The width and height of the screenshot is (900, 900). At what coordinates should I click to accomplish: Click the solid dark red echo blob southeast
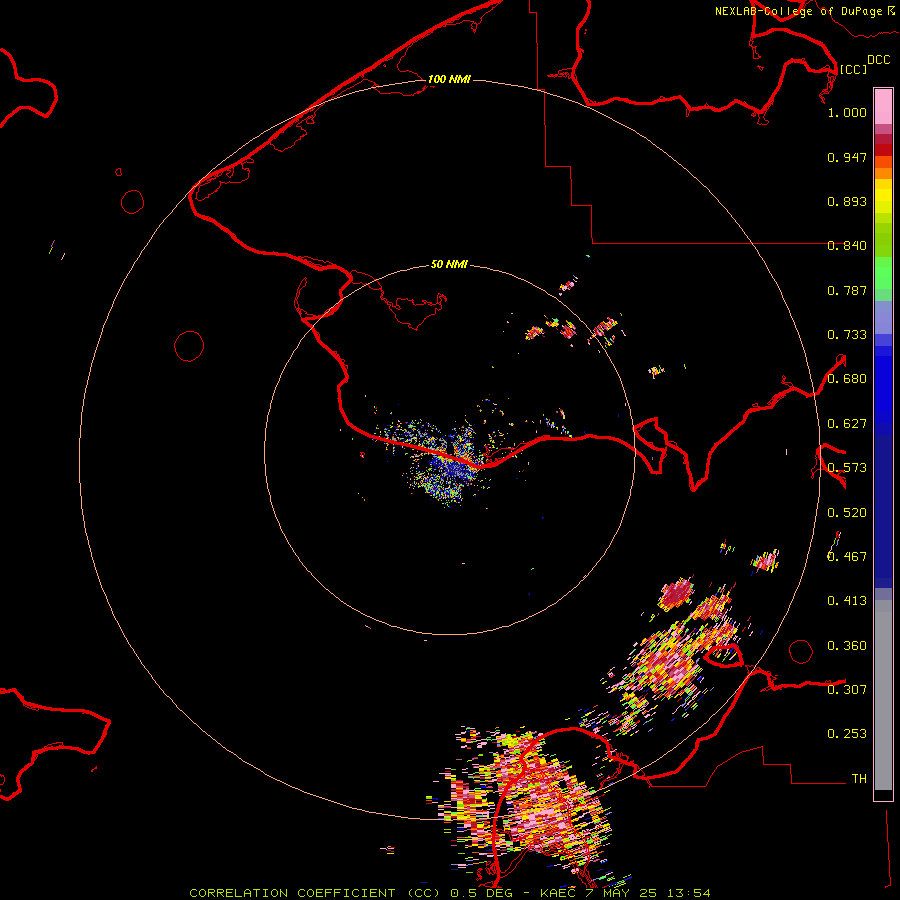(x=676, y=593)
